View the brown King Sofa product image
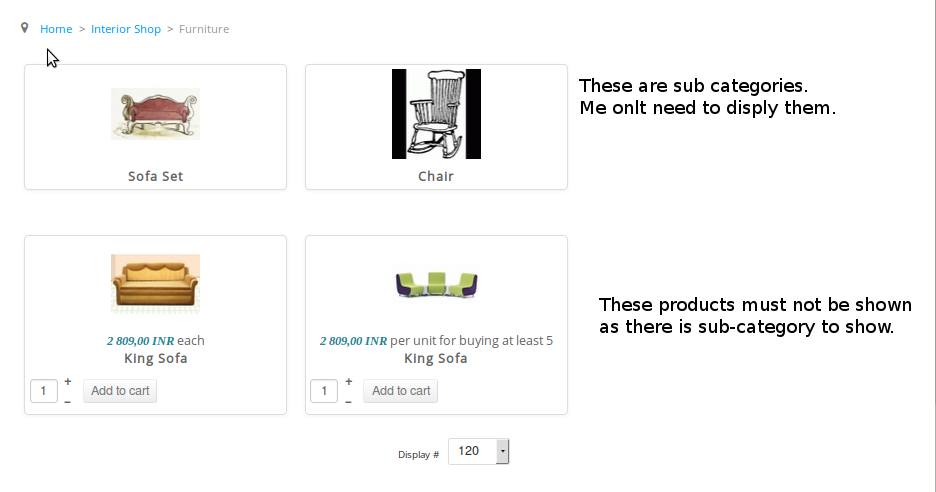Viewport: 936px width, 492px height. click(x=155, y=283)
